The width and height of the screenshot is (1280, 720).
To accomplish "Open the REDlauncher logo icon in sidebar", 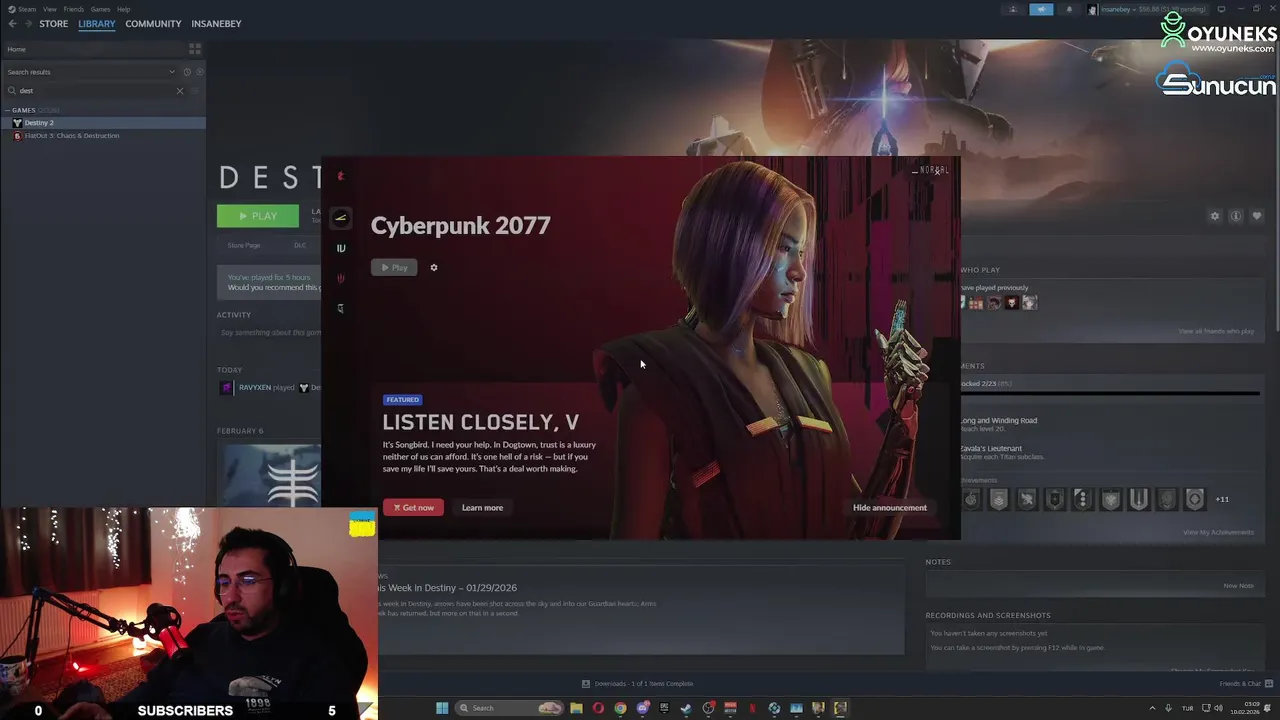I will click(x=340, y=176).
